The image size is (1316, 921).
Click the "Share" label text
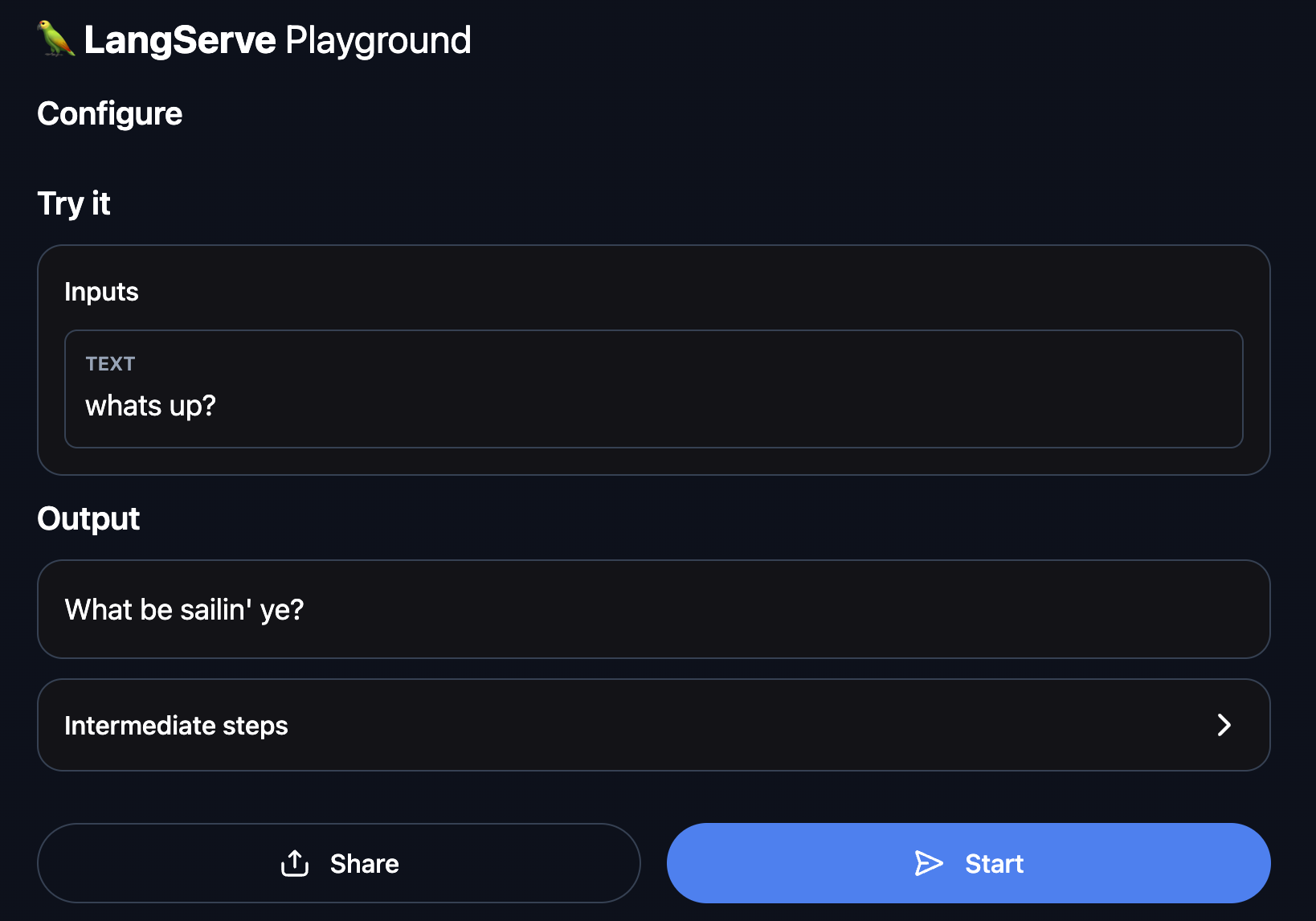pyautogui.click(x=364, y=864)
